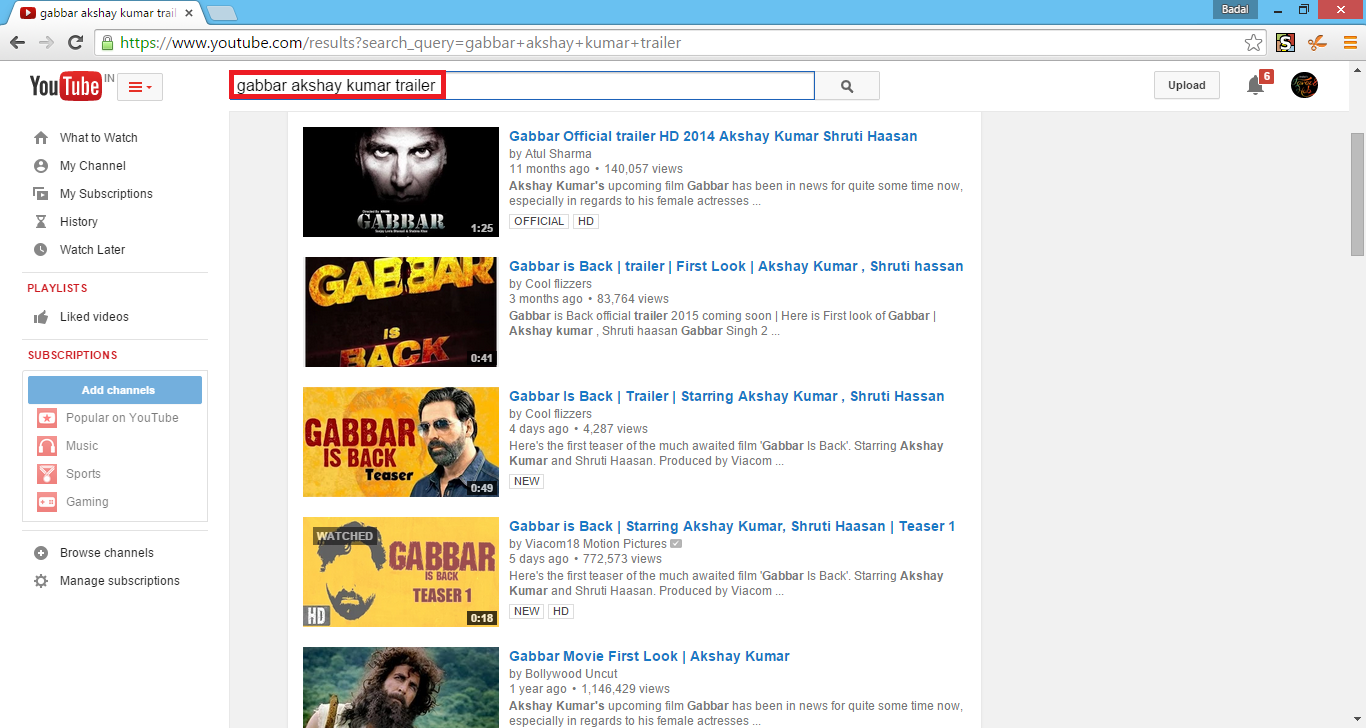Open the Chrome menu
The height and width of the screenshot is (728, 1366).
point(1349,43)
